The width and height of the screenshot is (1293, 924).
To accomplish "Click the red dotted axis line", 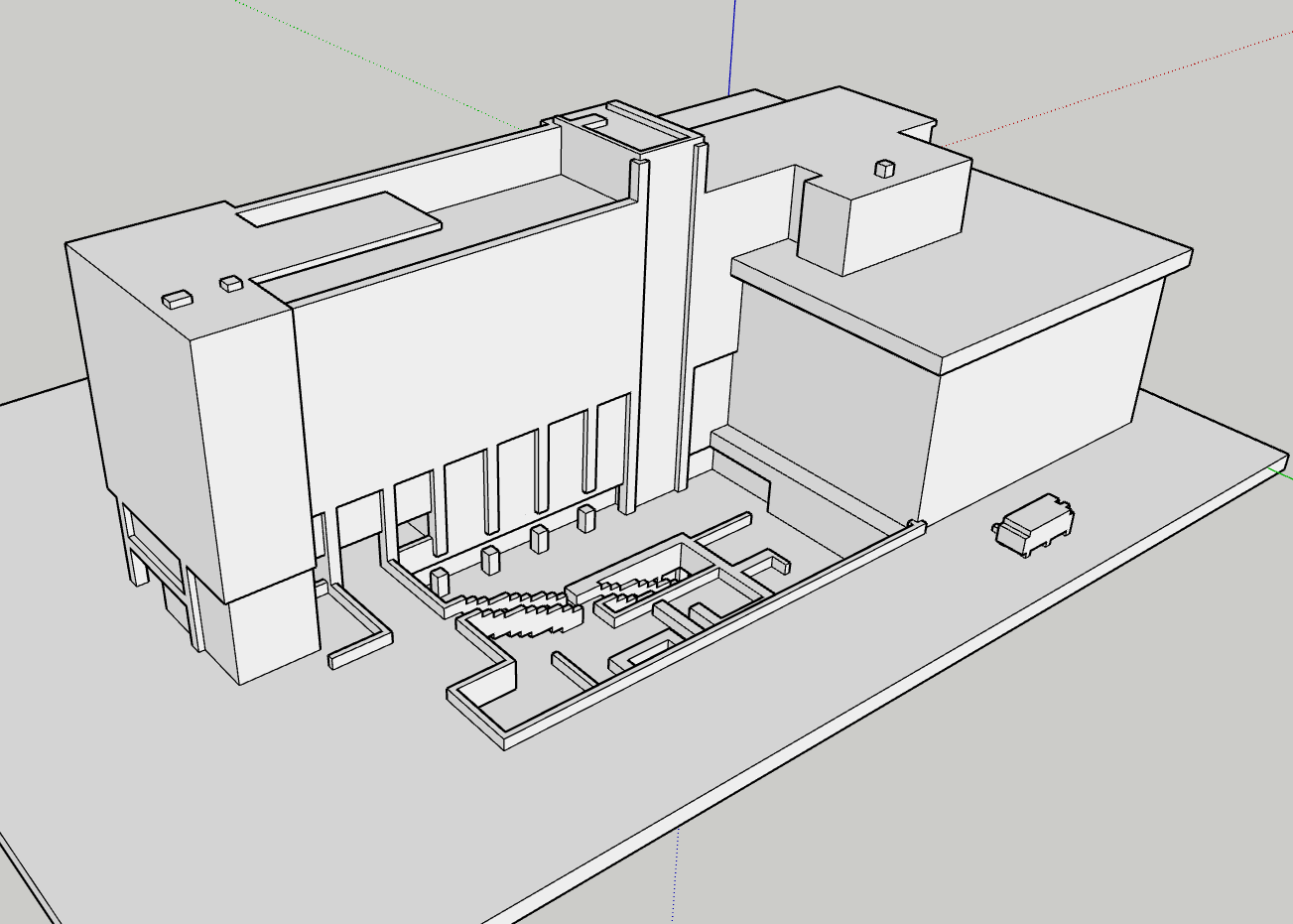I will click(1121, 88).
